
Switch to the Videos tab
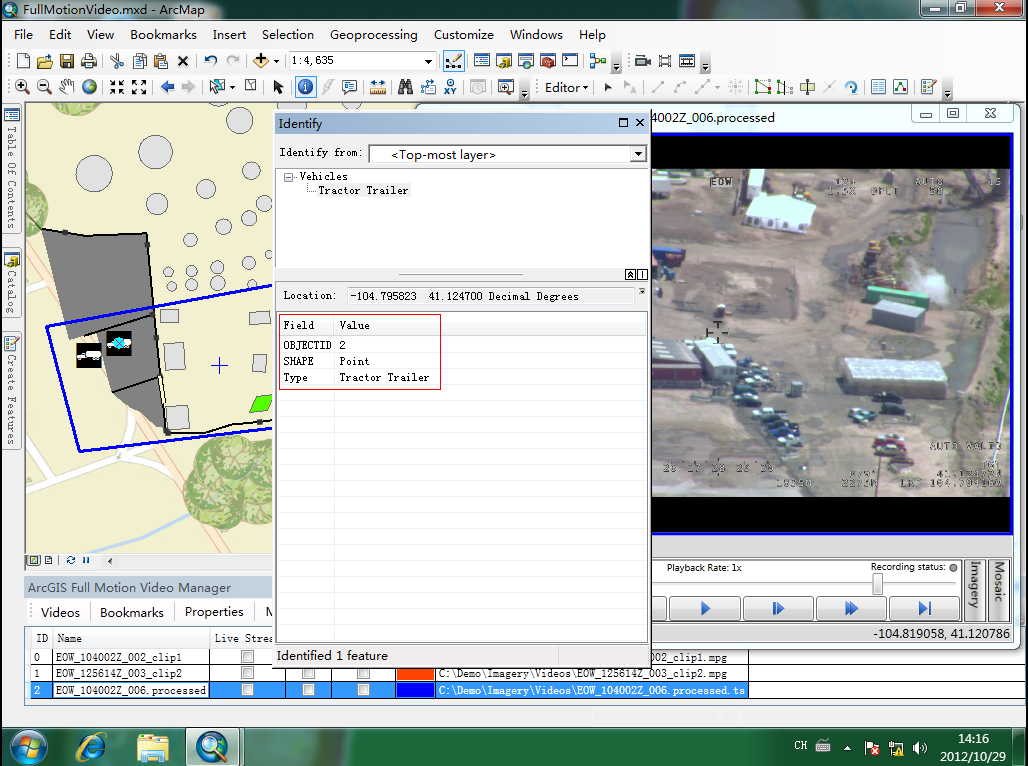click(x=60, y=613)
